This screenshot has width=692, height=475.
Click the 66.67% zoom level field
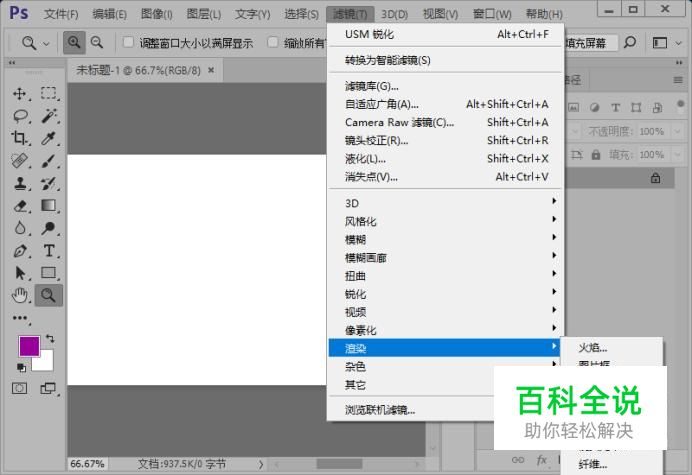click(x=87, y=464)
